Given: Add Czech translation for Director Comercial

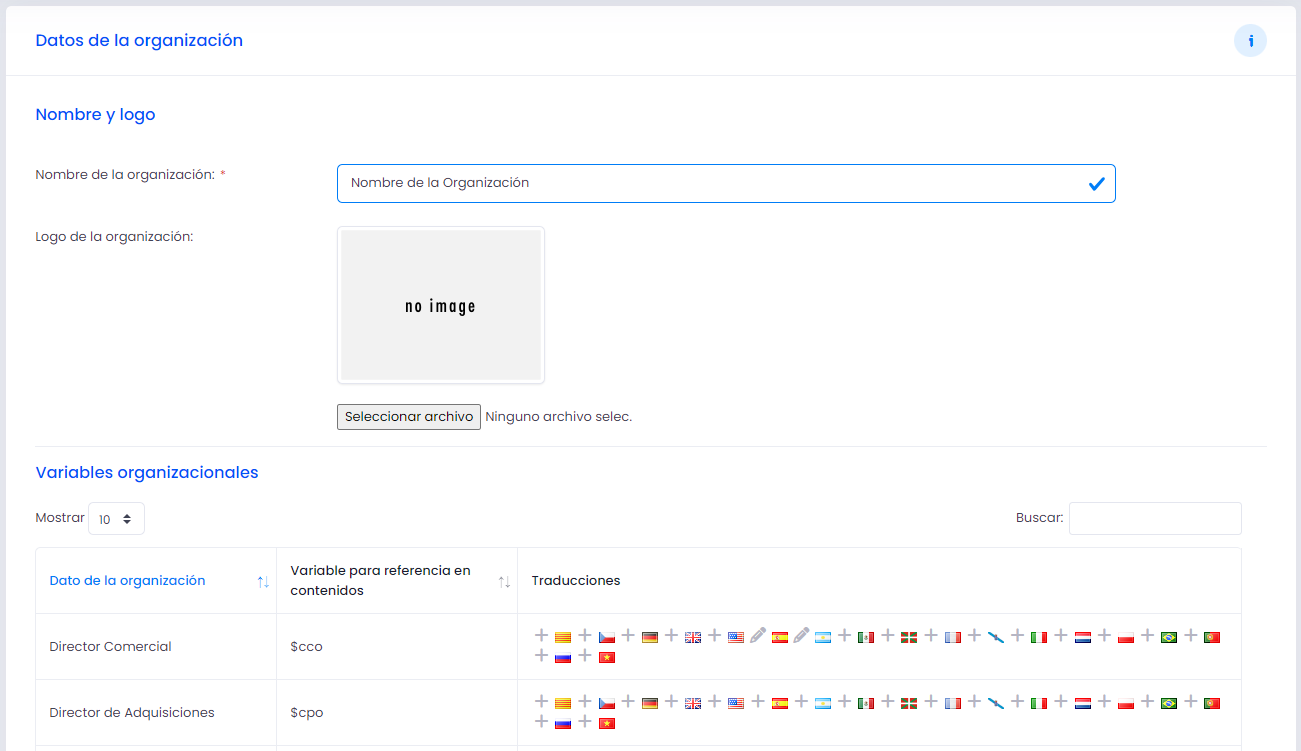Looking at the screenshot, I should (x=585, y=636).
